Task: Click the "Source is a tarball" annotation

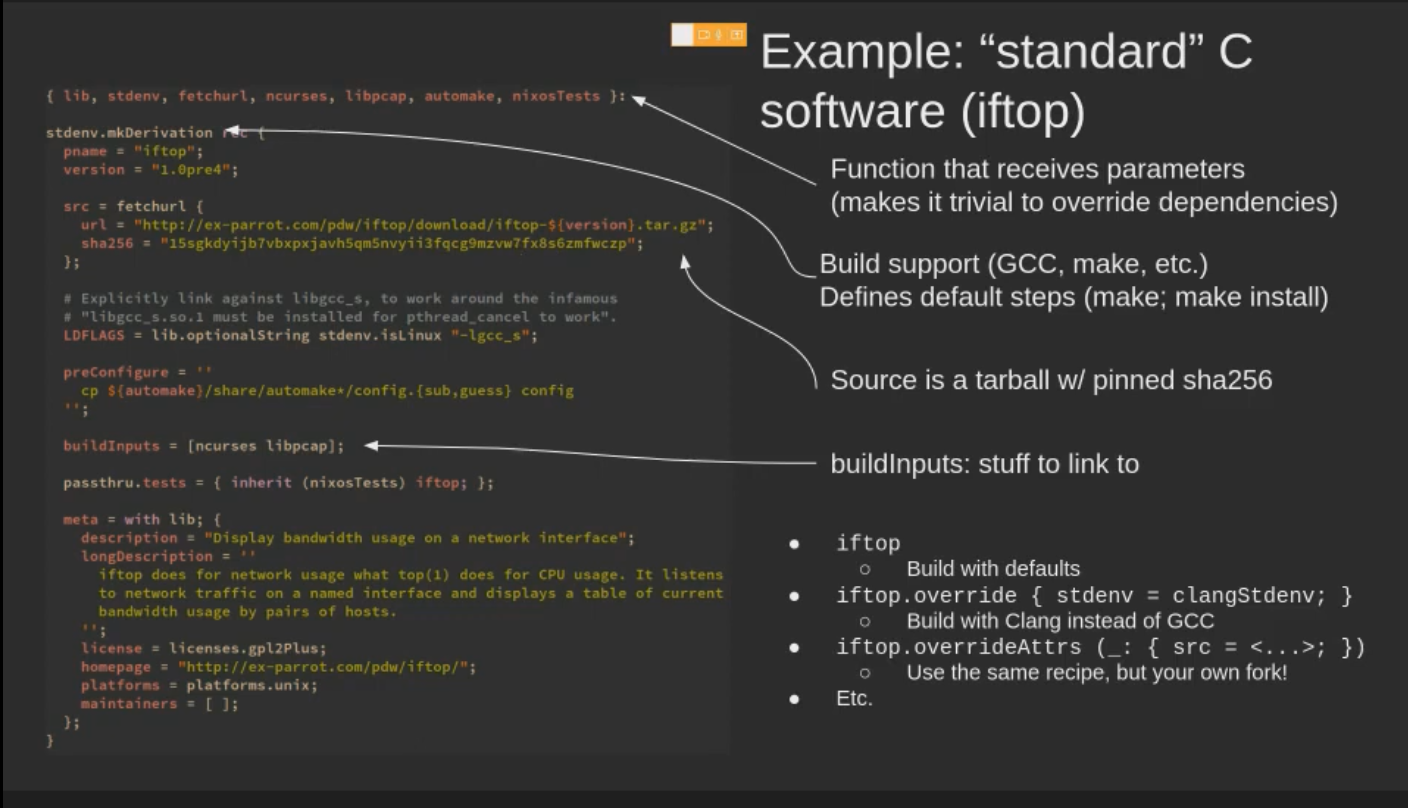Action: click(x=1051, y=380)
